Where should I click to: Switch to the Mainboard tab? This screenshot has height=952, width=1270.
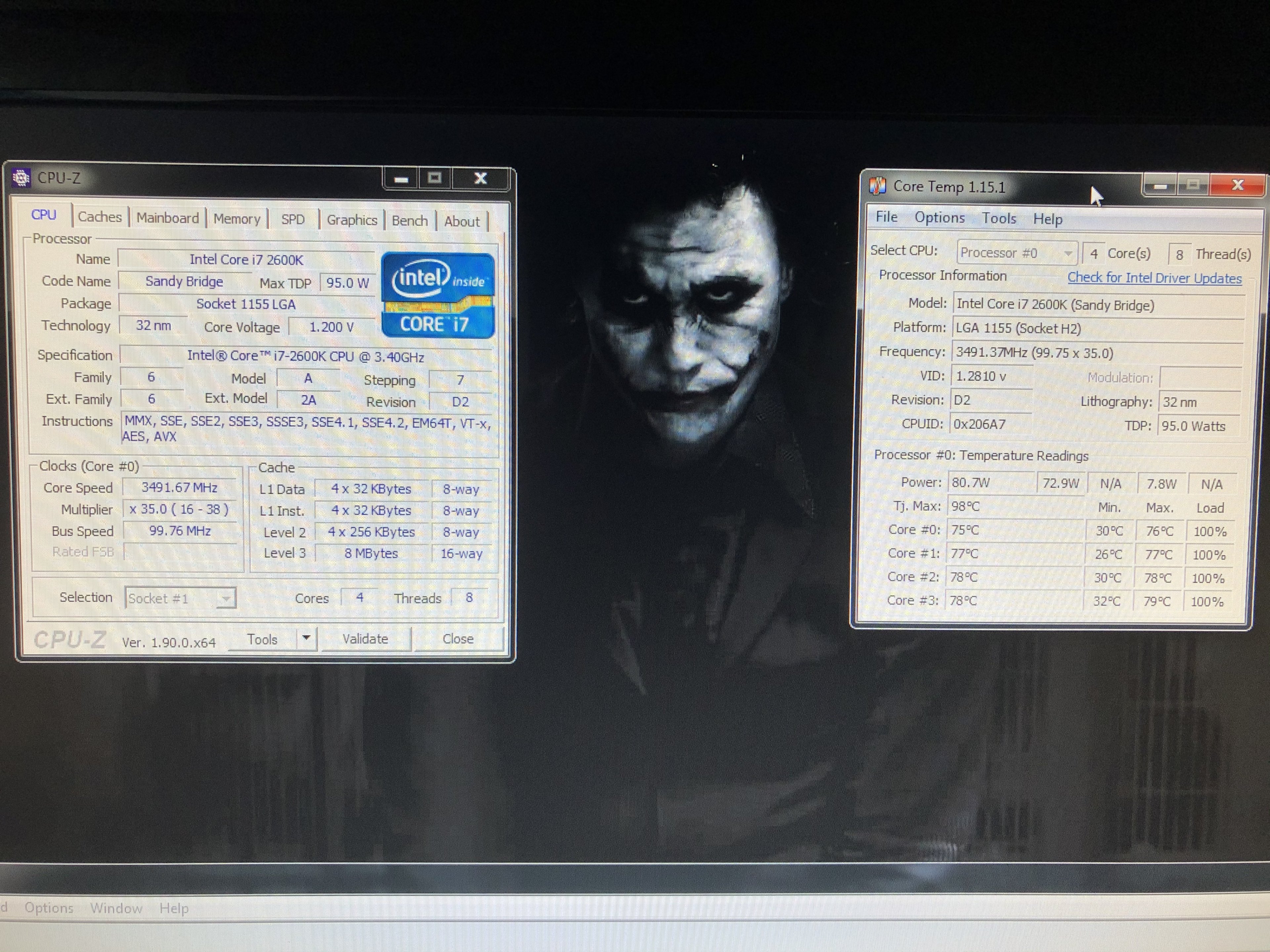click(168, 218)
